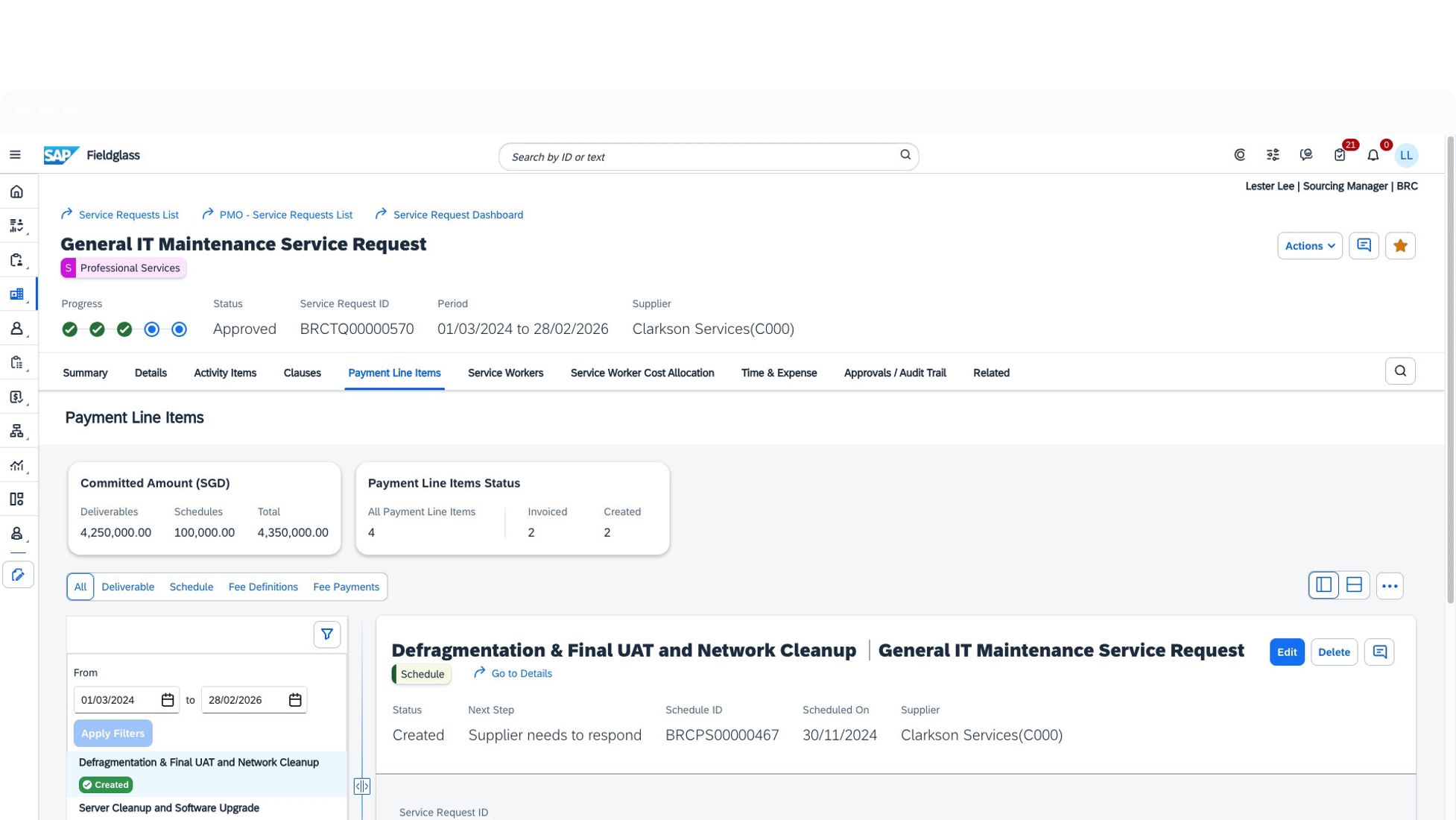
Task: Click the Home icon in sidebar
Action: pyautogui.click(x=16, y=192)
